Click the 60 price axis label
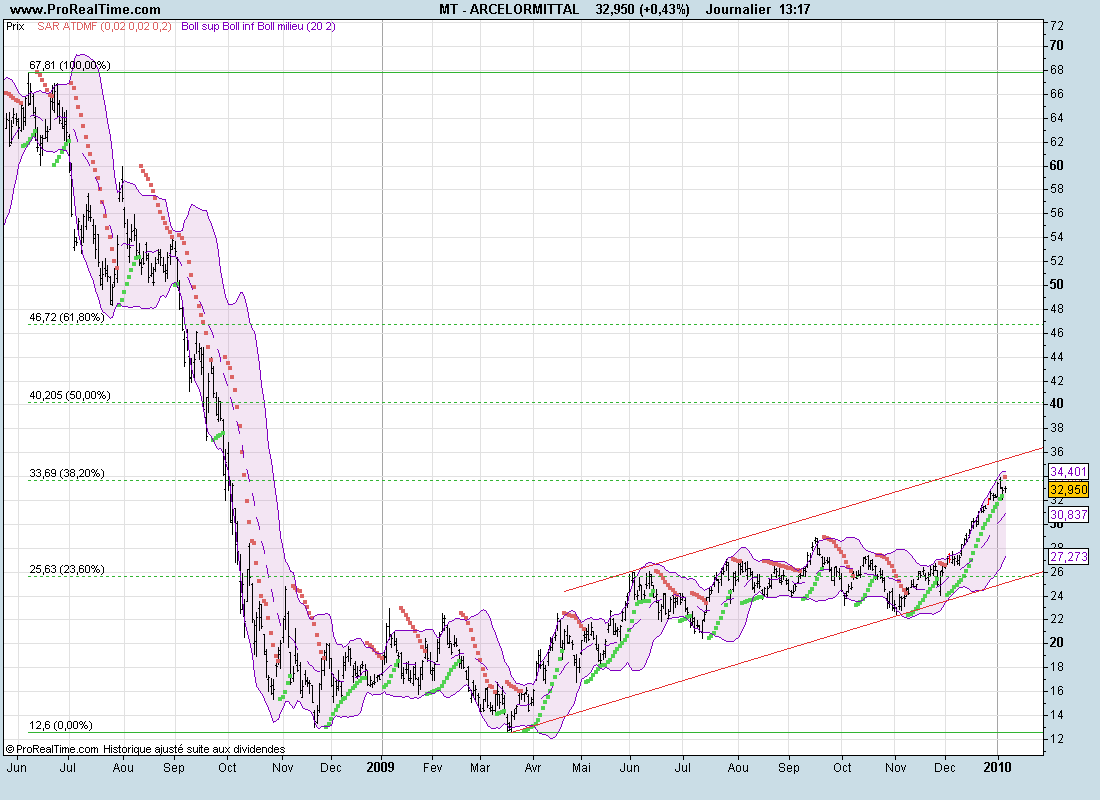The width and height of the screenshot is (1100, 800). [x=1056, y=166]
